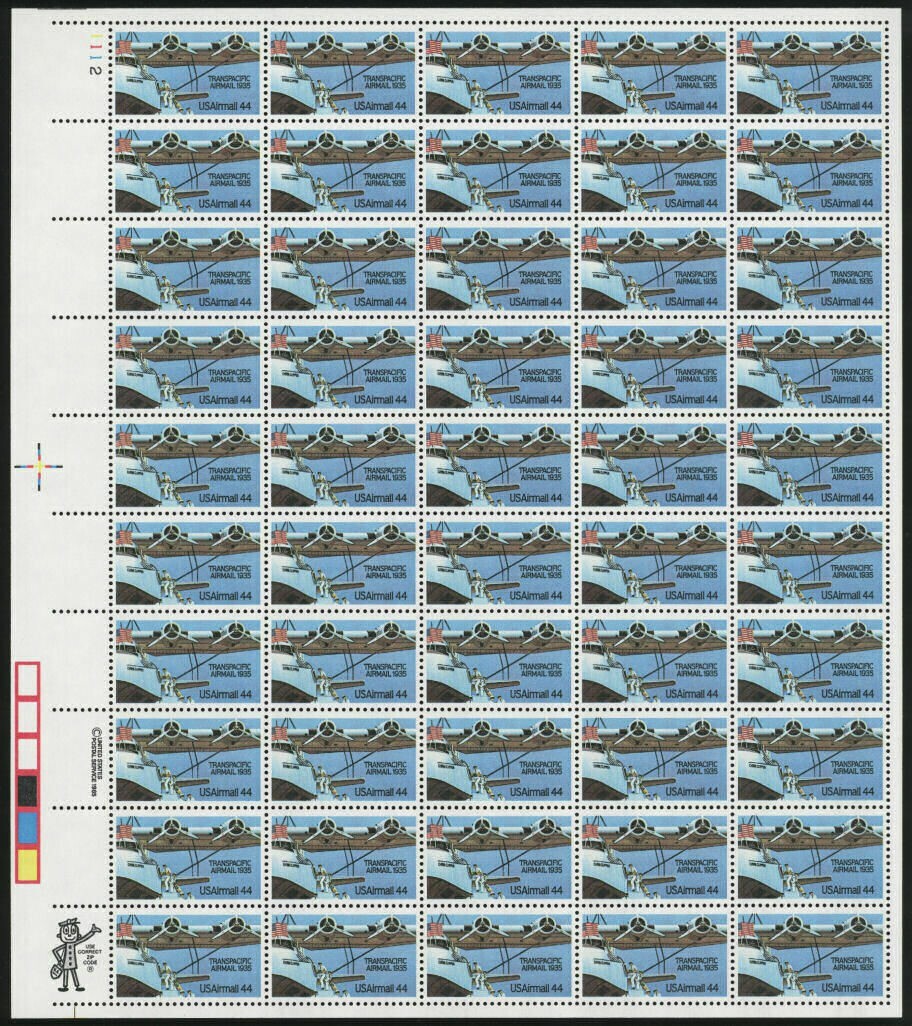Click the American flag on the top-left stamp
This screenshot has width=912, height=1026.
(x=124, y=47)
